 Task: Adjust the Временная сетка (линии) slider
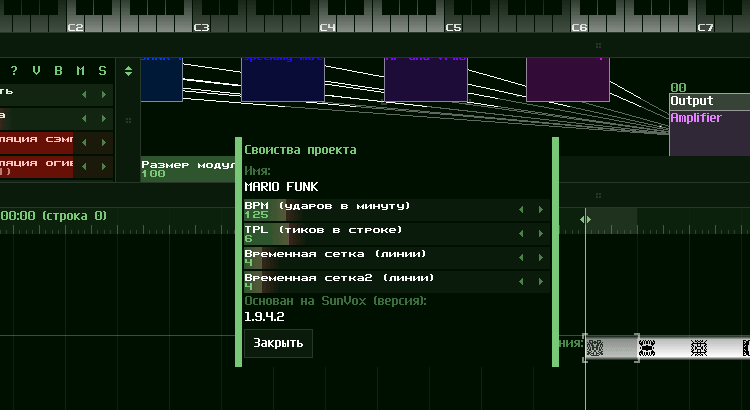pos(397,258)
